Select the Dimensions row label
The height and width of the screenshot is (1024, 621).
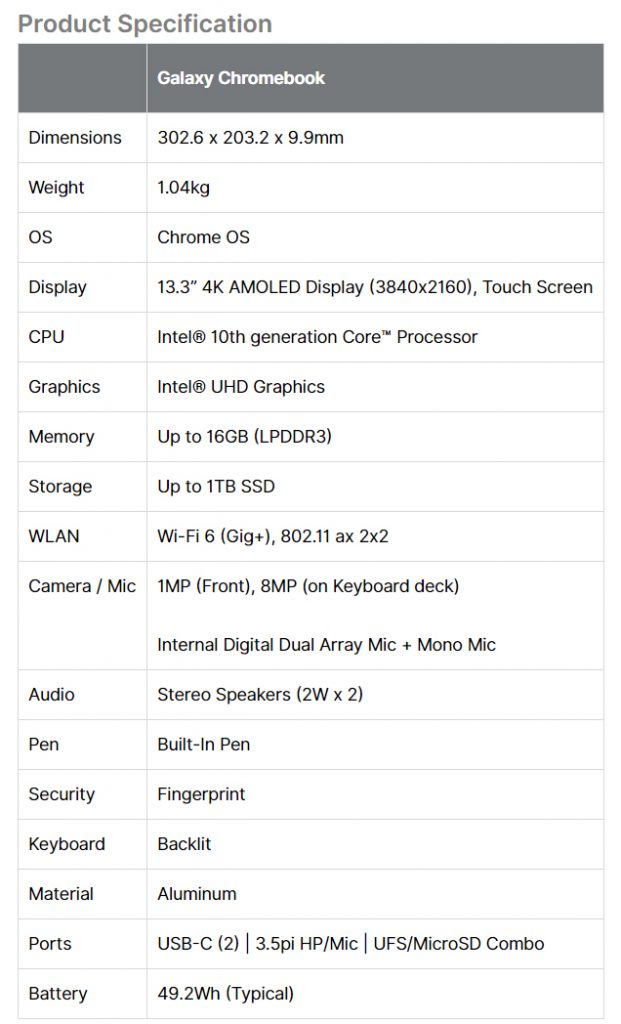tap(75, 138)
